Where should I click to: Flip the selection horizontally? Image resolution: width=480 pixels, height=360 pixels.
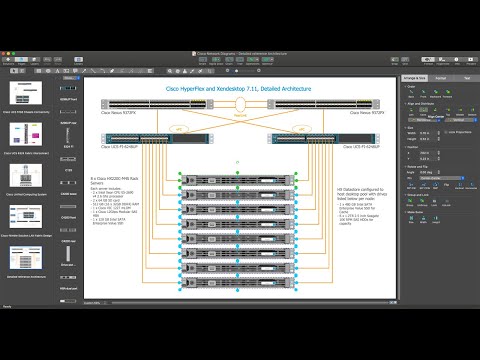click(471, 186)
